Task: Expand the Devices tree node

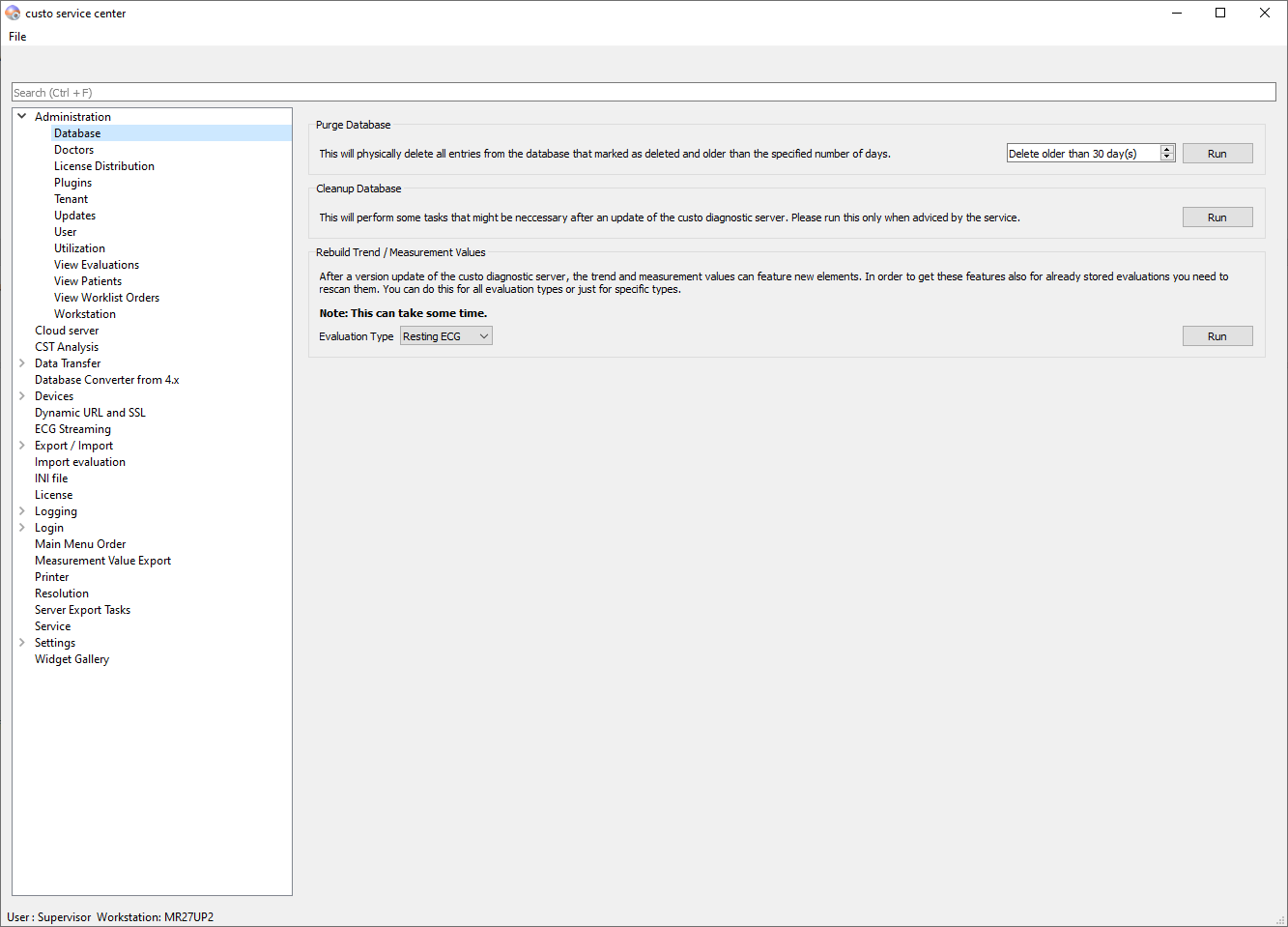Action: [22, 396]
